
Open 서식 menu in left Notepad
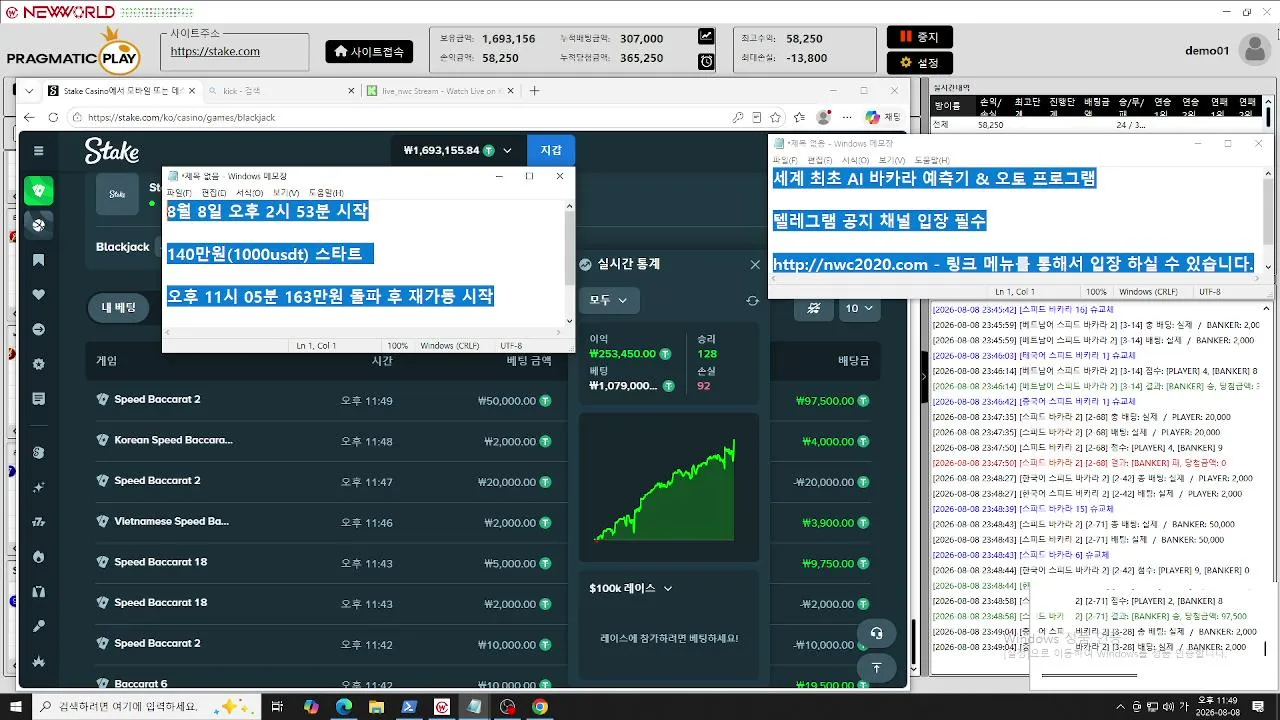pyautogui.click(x=249, y=193)
